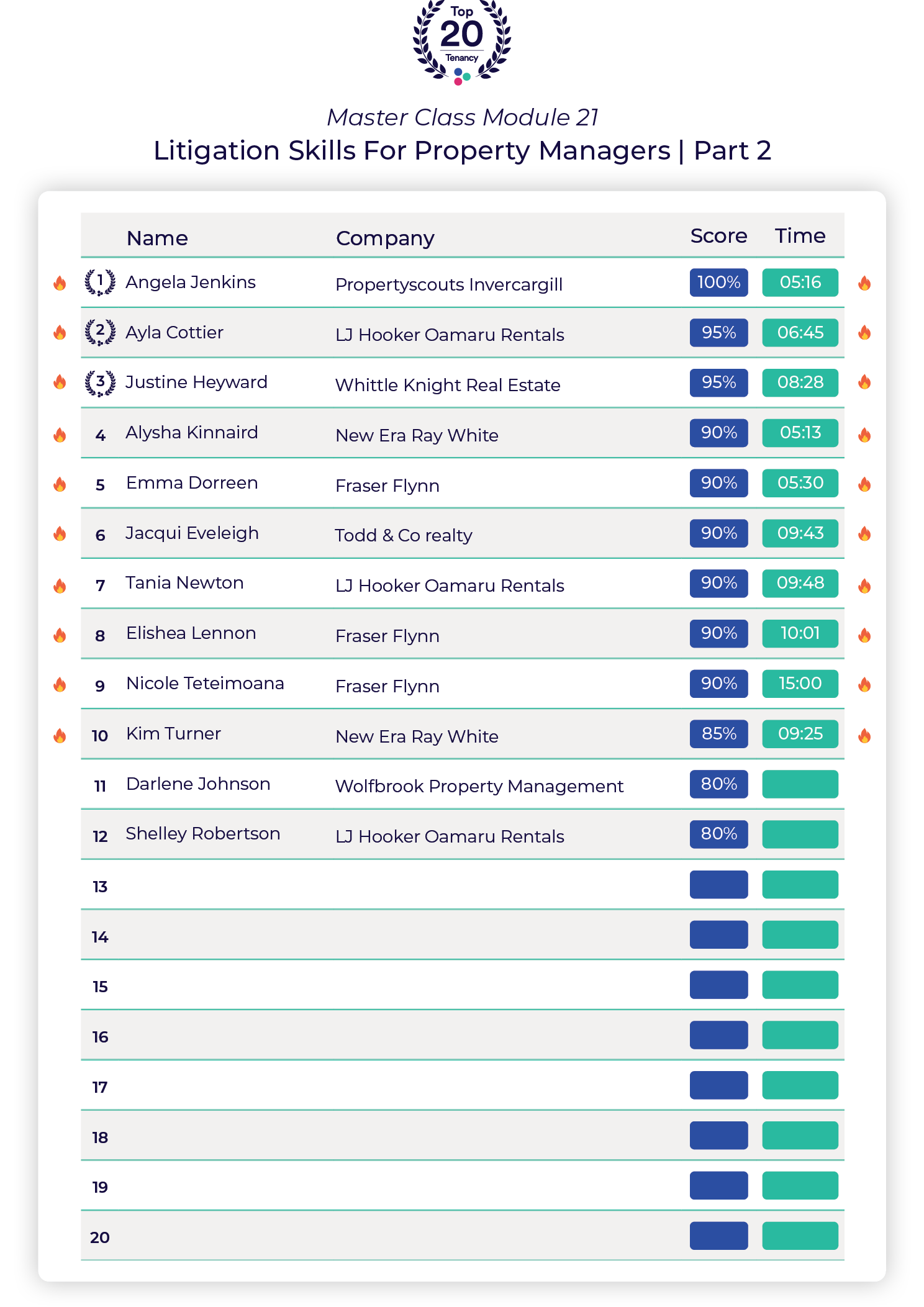
Task: Click flame icon left of Emma Dorreen row
Action: pos(60,484)
